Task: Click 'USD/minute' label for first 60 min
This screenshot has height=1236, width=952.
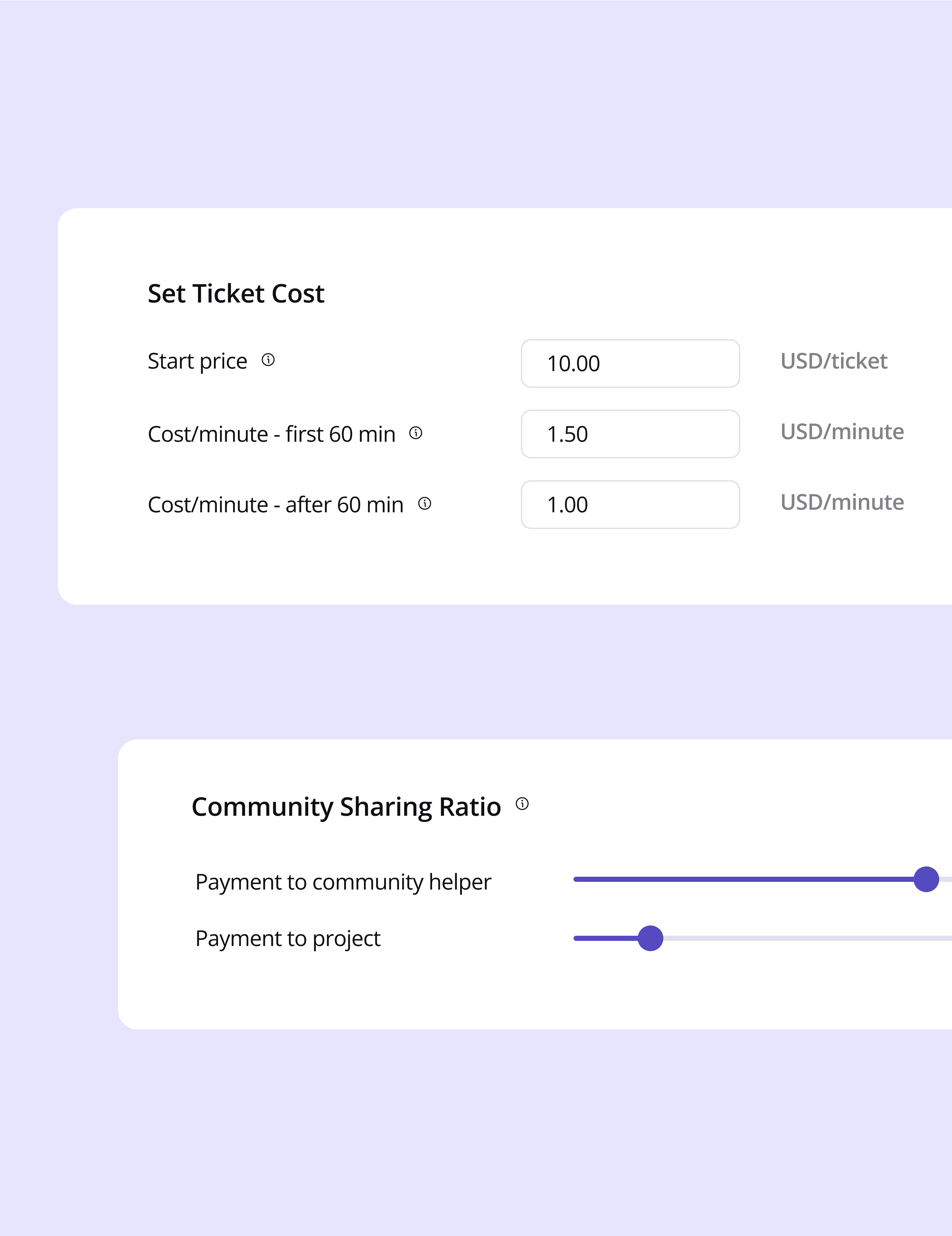Action: click(x=842, y=432)
